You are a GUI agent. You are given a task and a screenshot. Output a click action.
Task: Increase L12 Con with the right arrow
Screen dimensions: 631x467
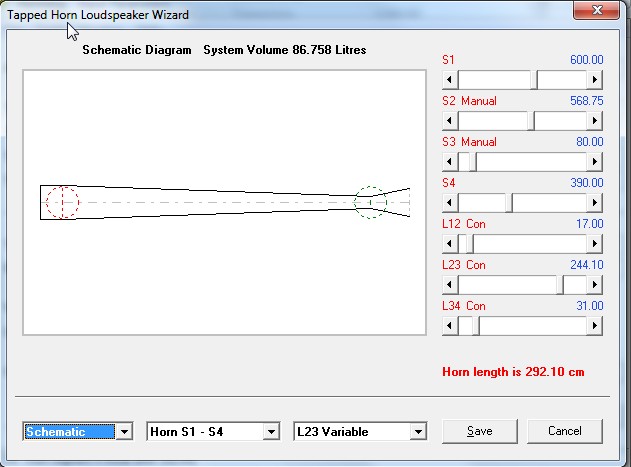click(594, 244)
